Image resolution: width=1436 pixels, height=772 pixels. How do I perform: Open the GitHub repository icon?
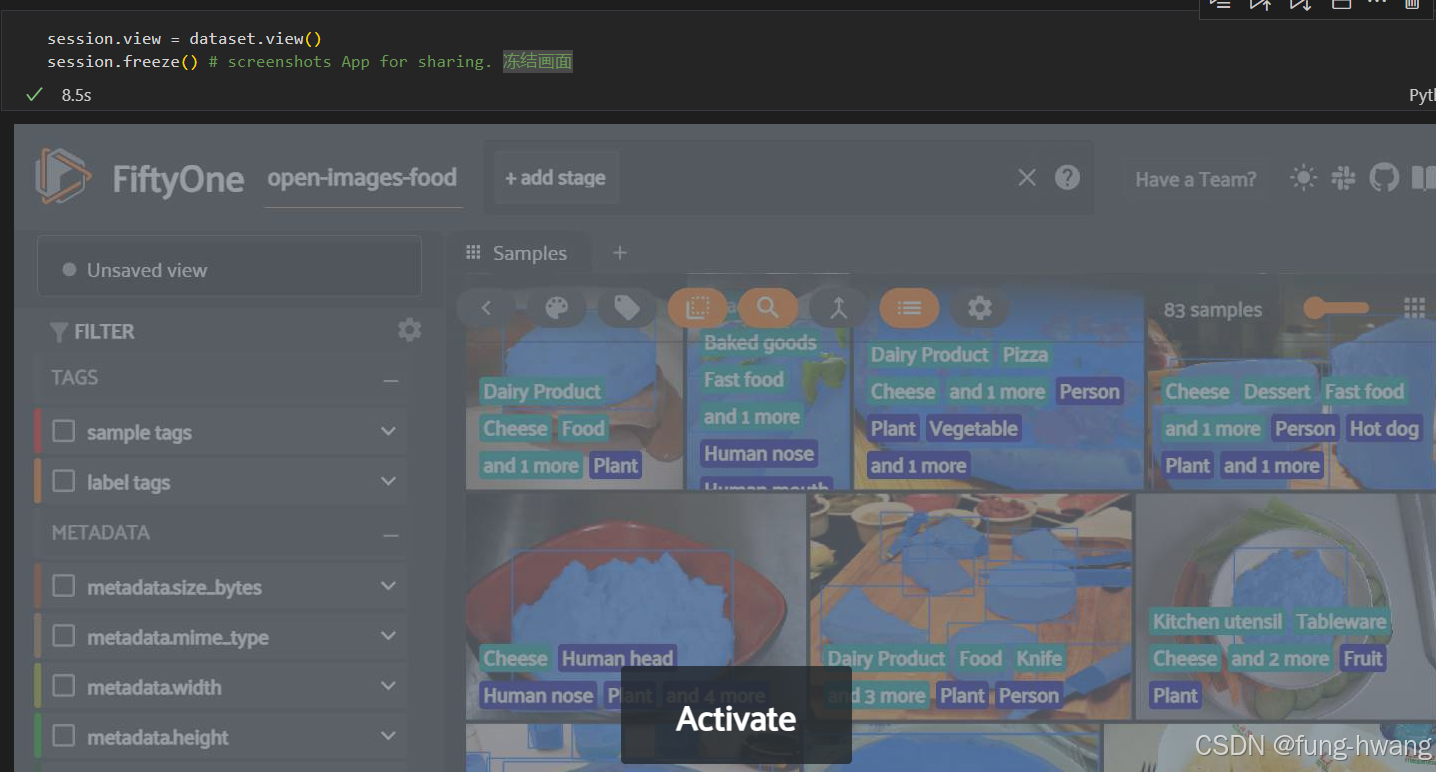coord(1384,178)
